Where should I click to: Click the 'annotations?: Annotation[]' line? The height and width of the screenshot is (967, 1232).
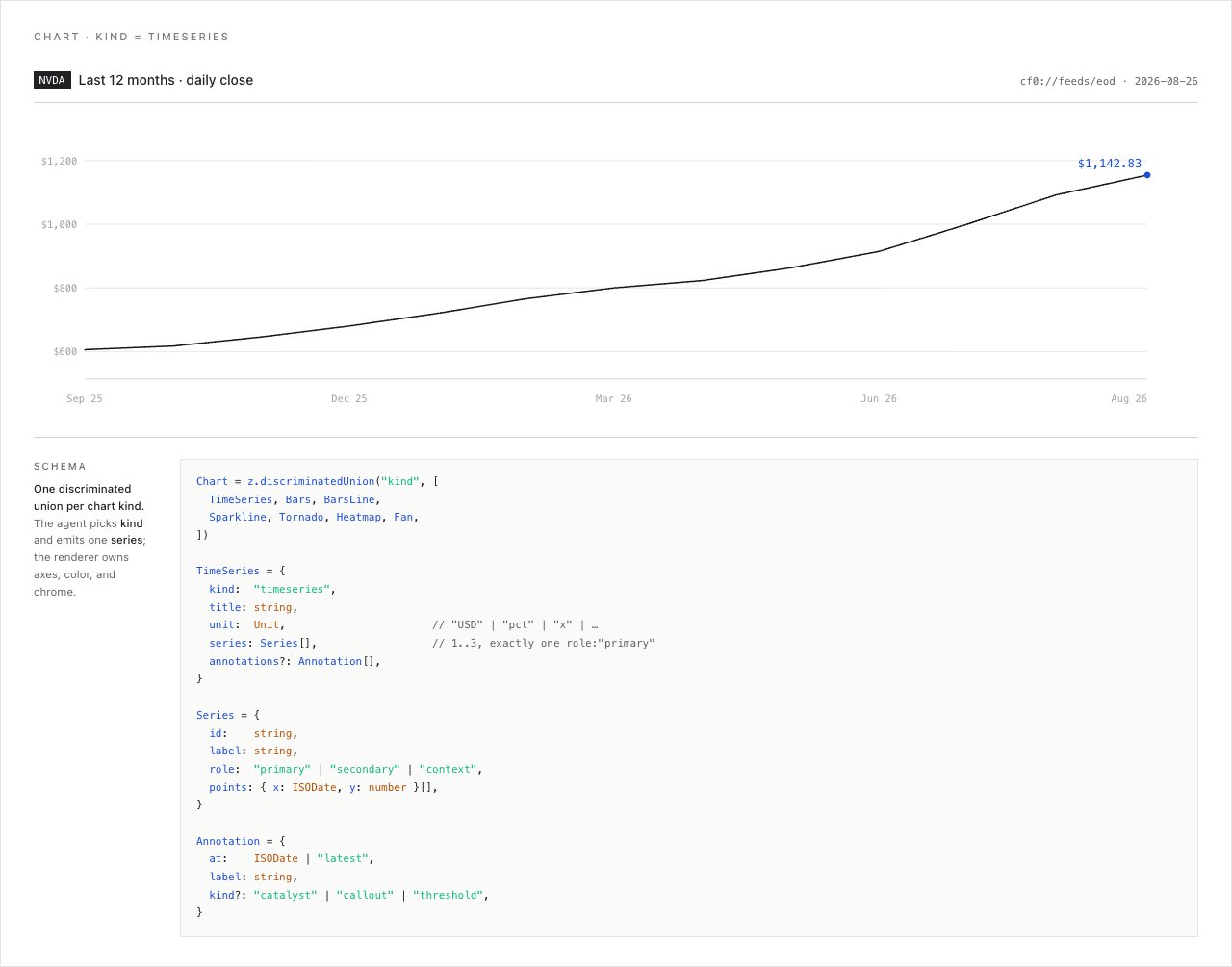tap(295, 661)
